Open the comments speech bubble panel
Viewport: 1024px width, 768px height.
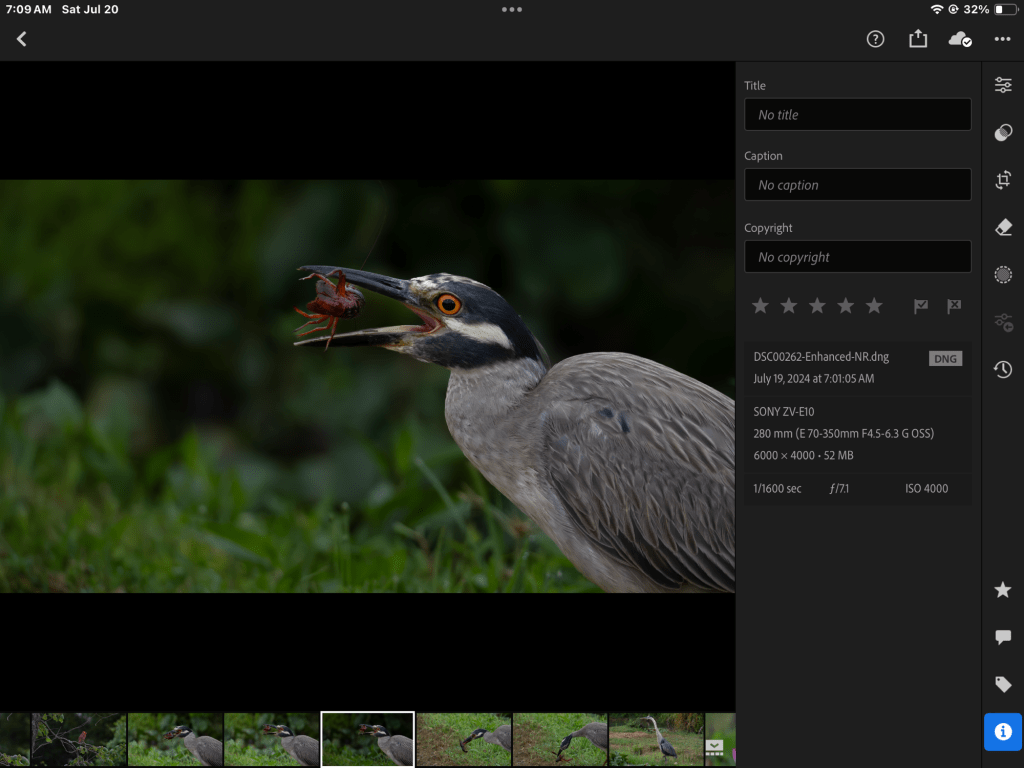coord(1003,637)
